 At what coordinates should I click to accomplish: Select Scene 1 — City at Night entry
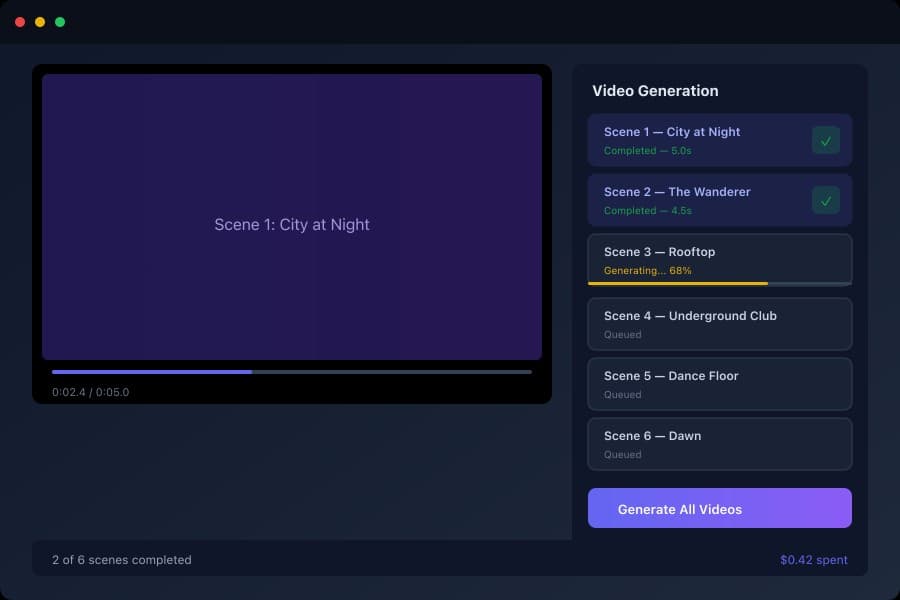click(x=700, y=140)
